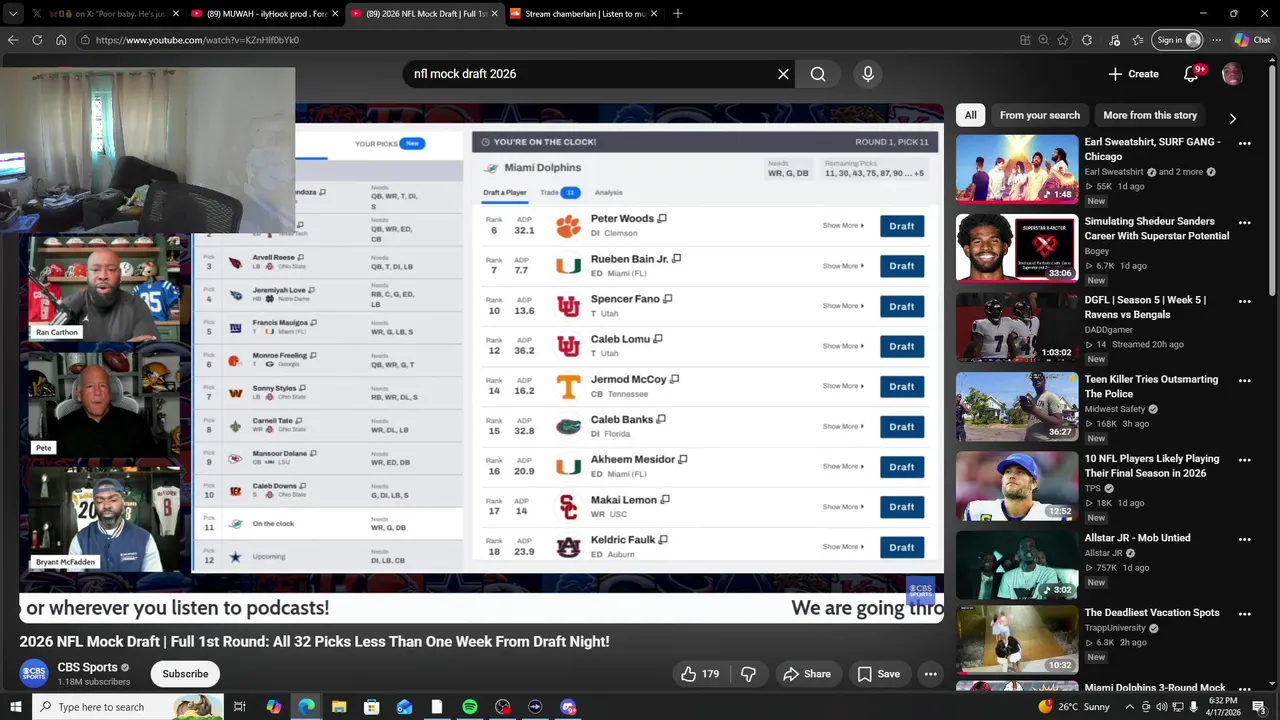The height and width of the screenshot is (720, 1280).
Task: Open Edge favorites list icon
Action: (x=1138, y=40)
